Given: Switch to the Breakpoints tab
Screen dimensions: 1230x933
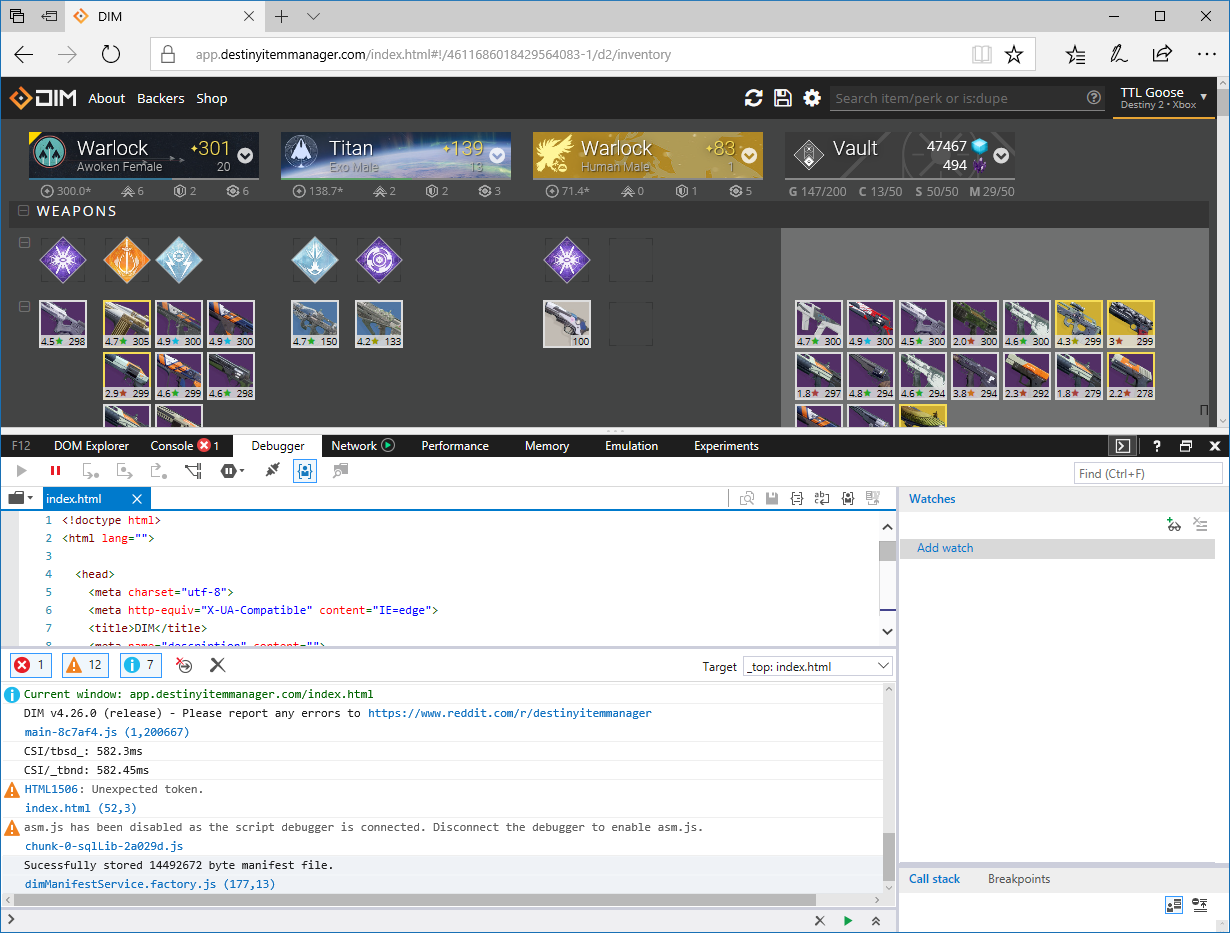Looking at the screenshot, I should pyautogui.click(x=1018, y=879).
